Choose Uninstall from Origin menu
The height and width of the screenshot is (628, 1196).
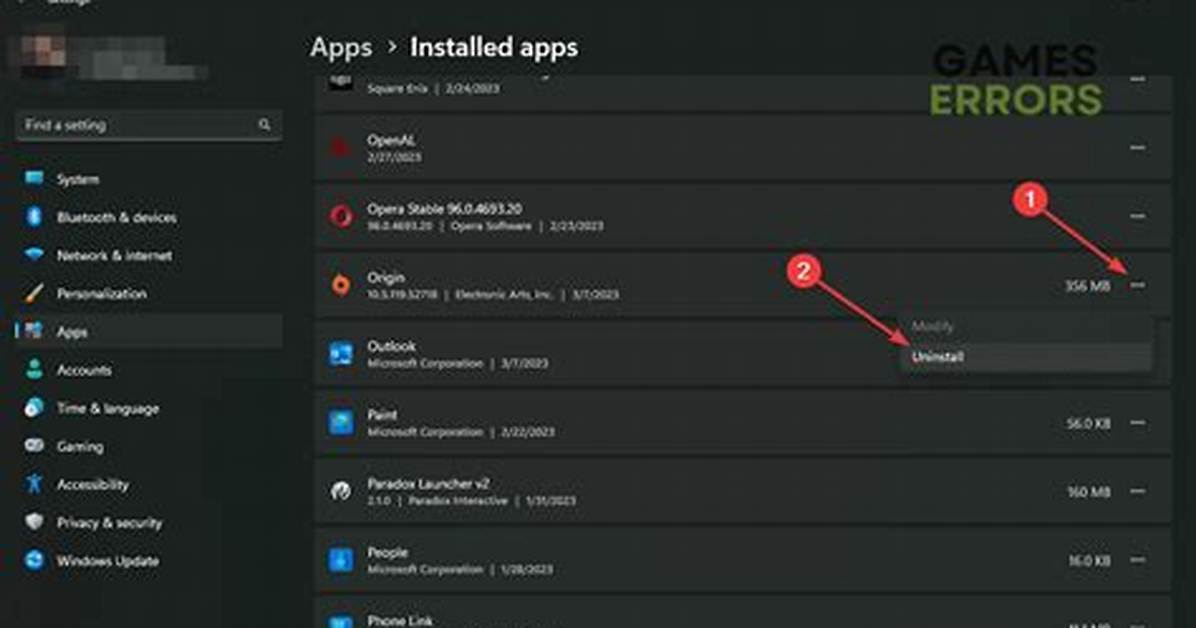[1026, 357]
